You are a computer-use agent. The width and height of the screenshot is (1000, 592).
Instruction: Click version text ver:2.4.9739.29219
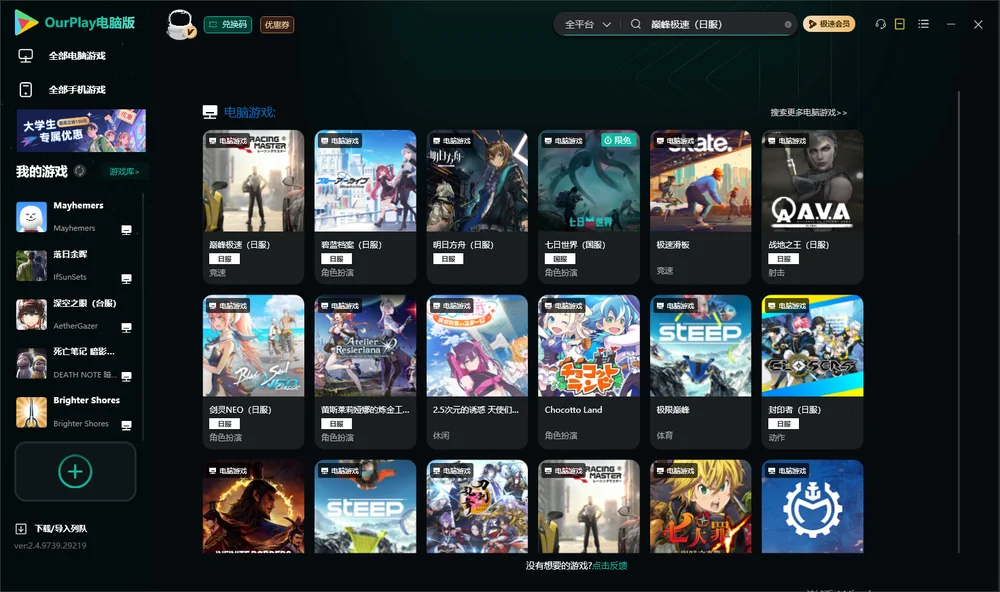(50, 545)
